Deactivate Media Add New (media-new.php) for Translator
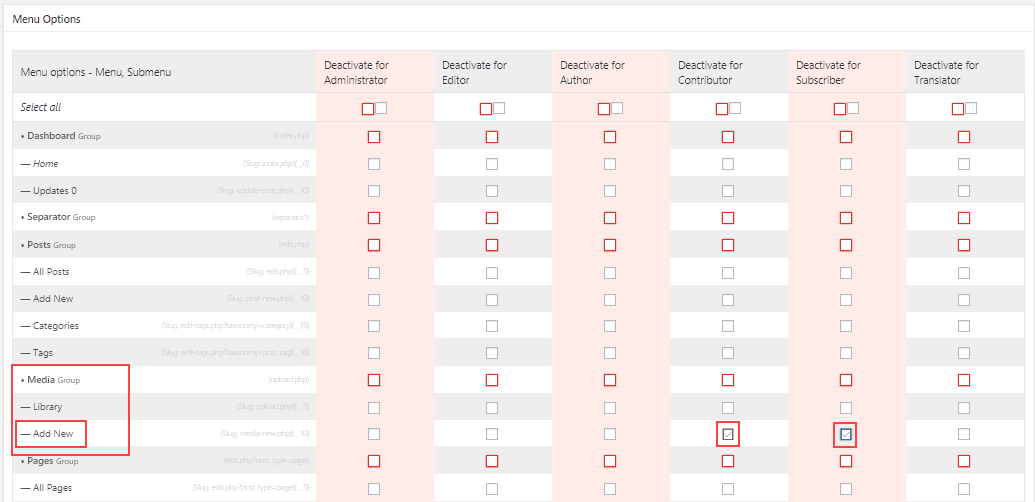Image resolution: width=1035 pixels, height=502 pixels. click(964, 434)
